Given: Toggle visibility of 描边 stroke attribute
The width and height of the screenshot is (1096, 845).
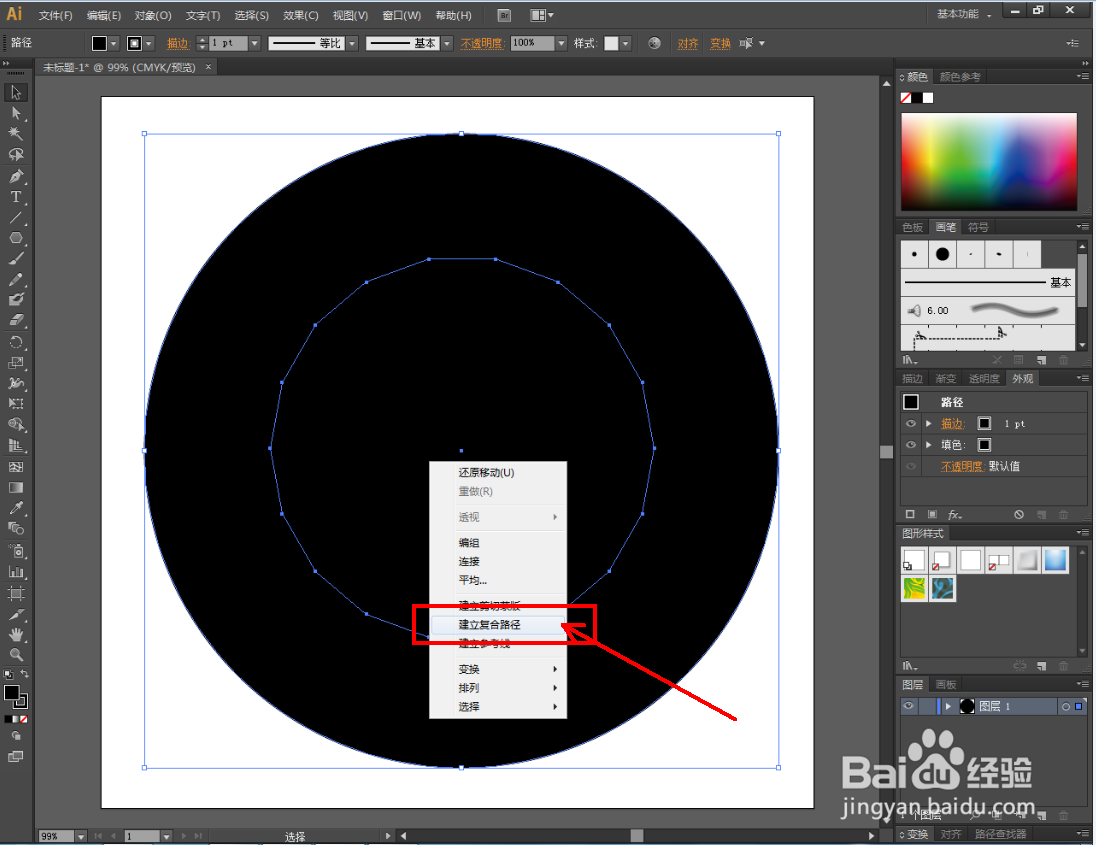Looking at the screenshot, I should (x=911, y=424).
